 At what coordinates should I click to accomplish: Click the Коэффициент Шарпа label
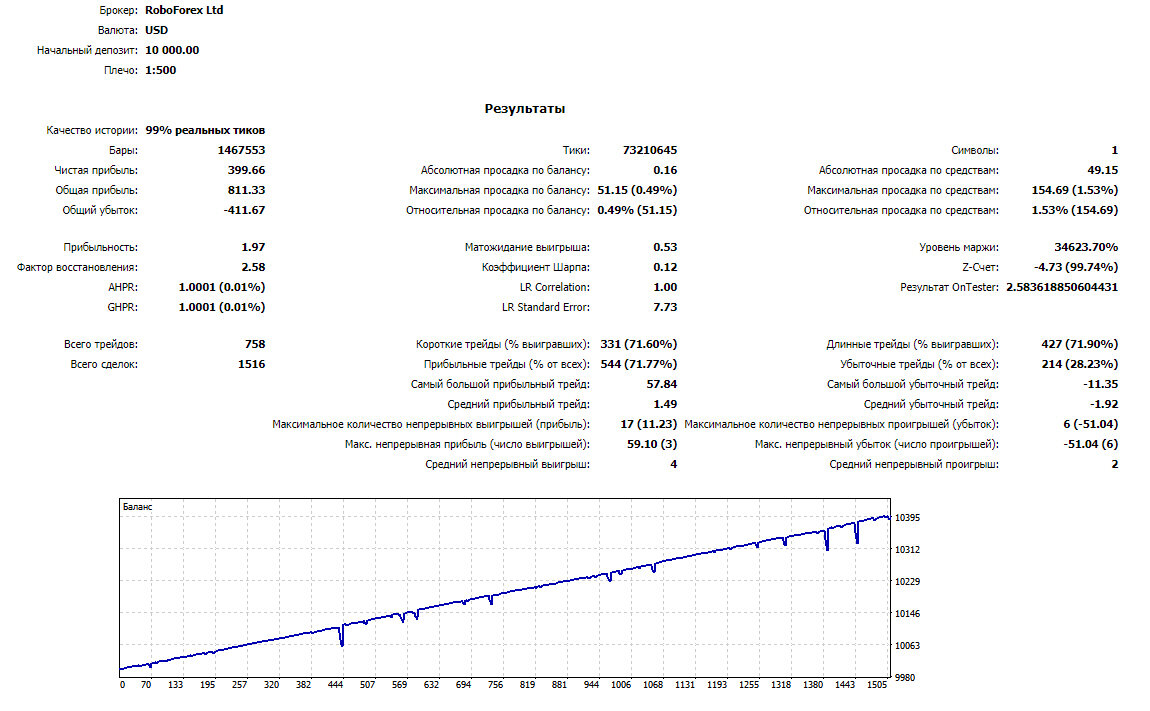535,267
